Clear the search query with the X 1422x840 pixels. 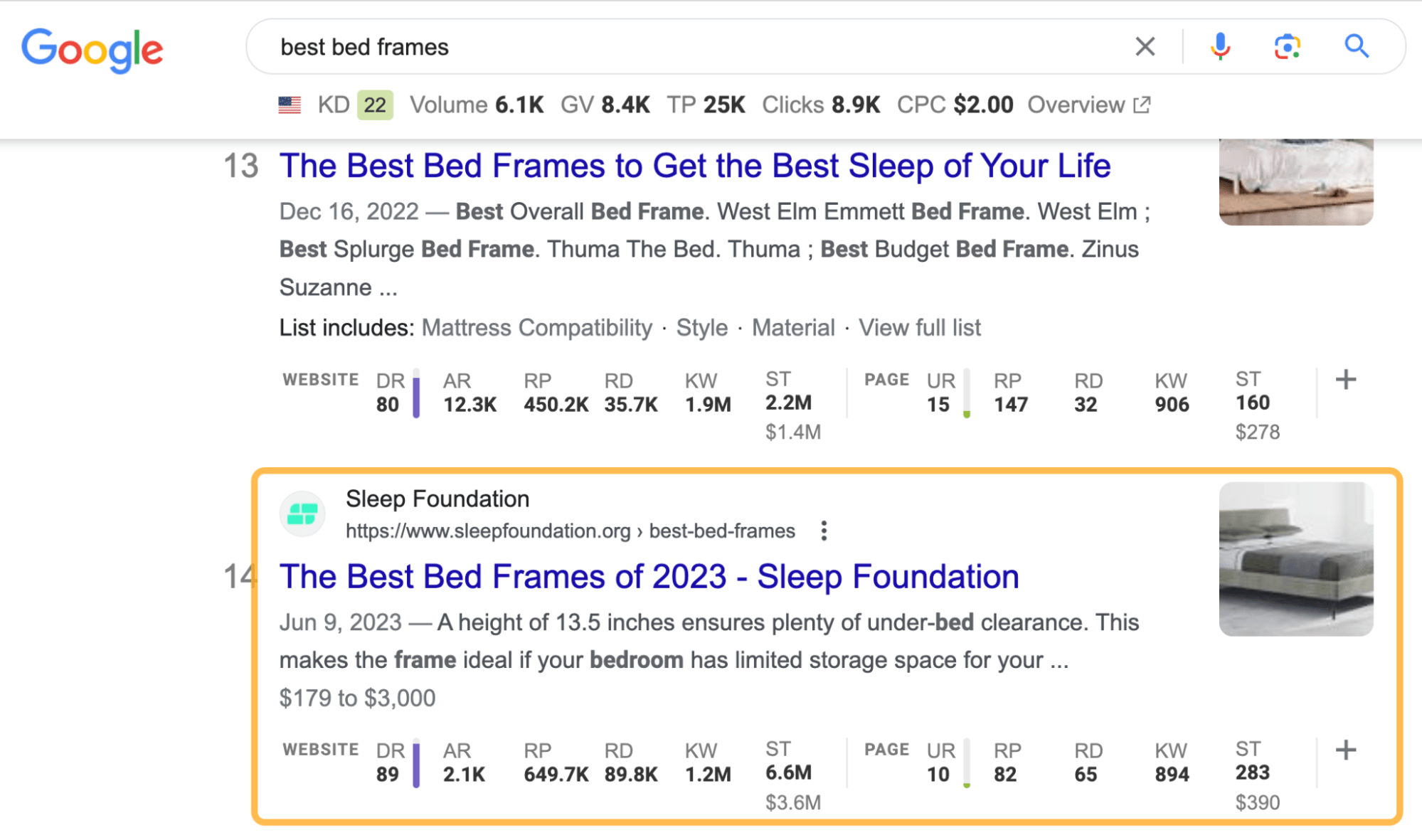(1145, 47)
